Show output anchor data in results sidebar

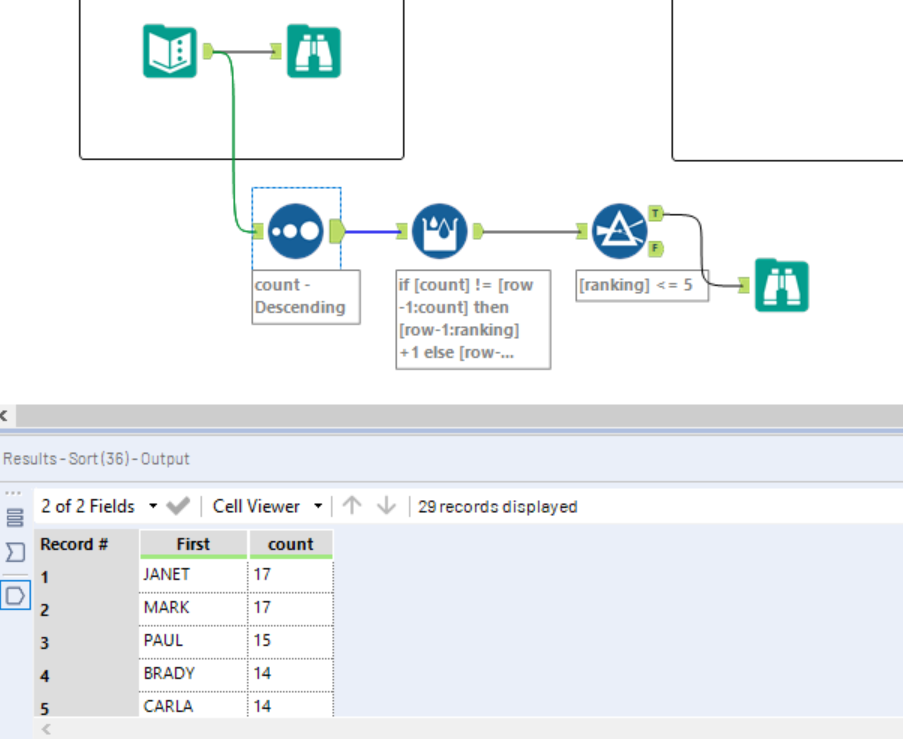pyautogui.click(x=15, y=596)
